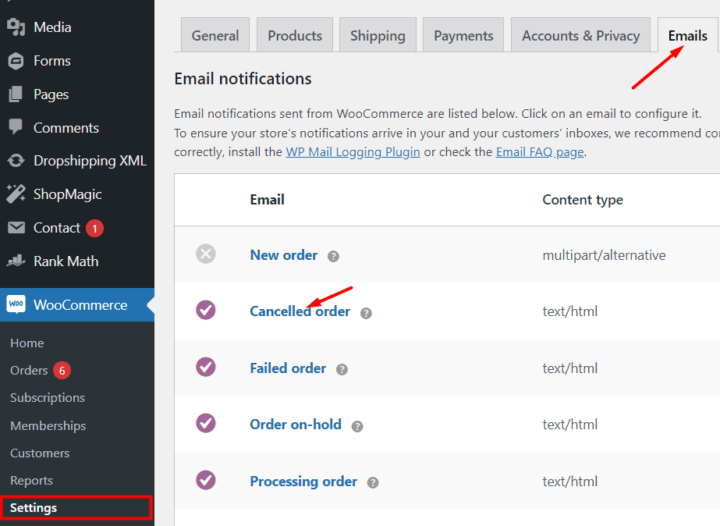The height and width of the screenshot is (526, 720).
Task: Click the Comments speech bubble icon
Action: pos(16,127)
